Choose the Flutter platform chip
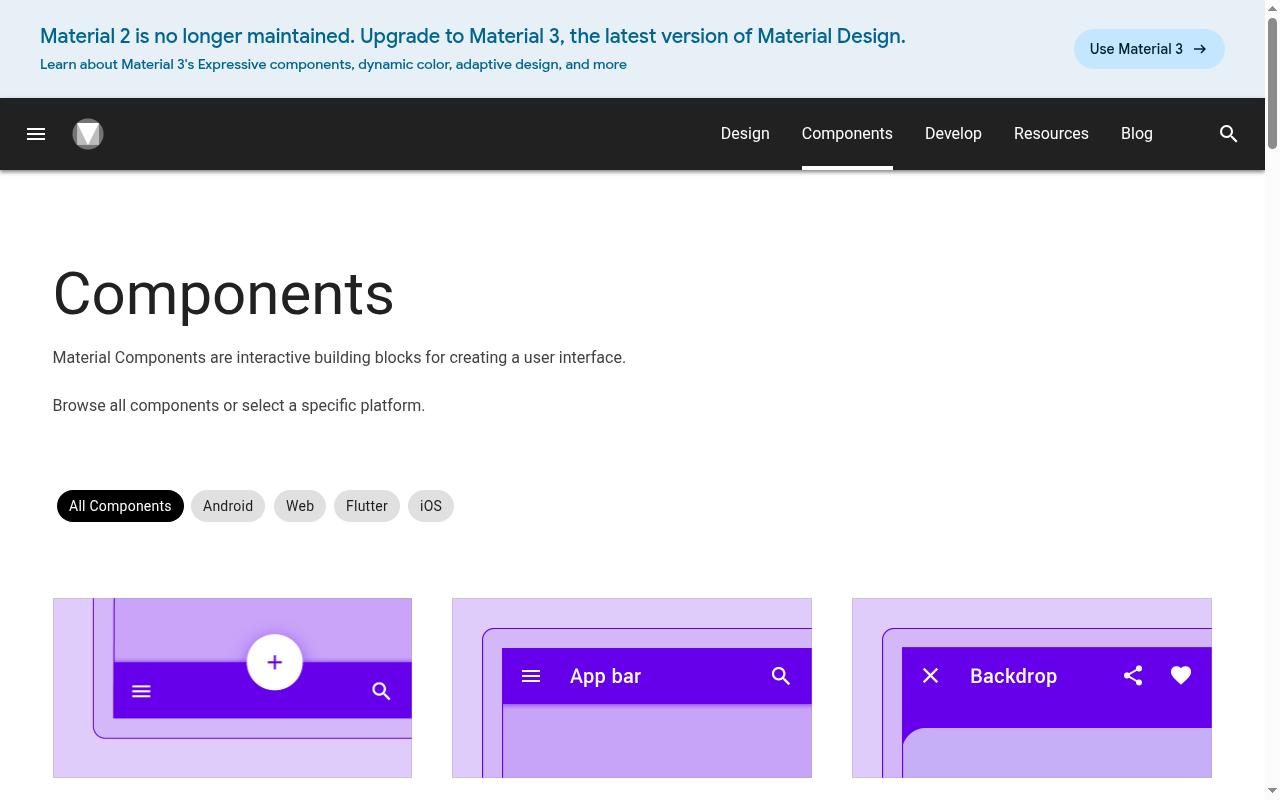 (367, 506)
